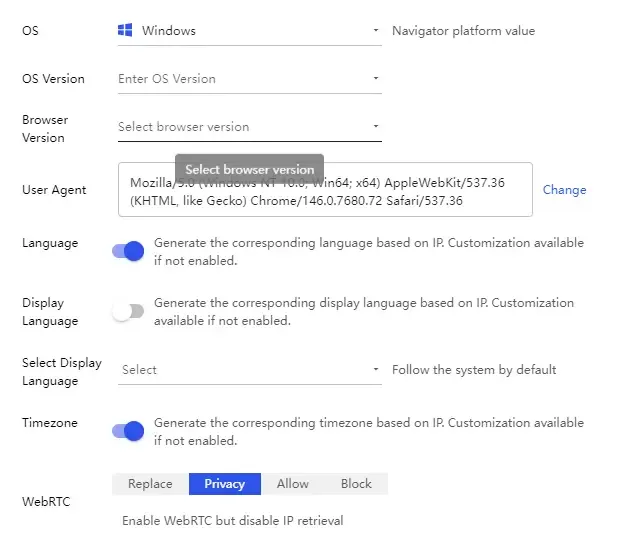This screenshot has height=545, width=625.
Task: Open the Browser Version dropdown
Action: pyautogui.click(x=250, y=127)
